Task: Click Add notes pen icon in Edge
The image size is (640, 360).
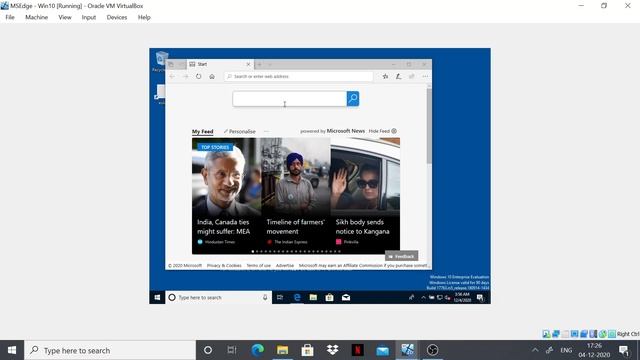Action: [x=398, y=76]
